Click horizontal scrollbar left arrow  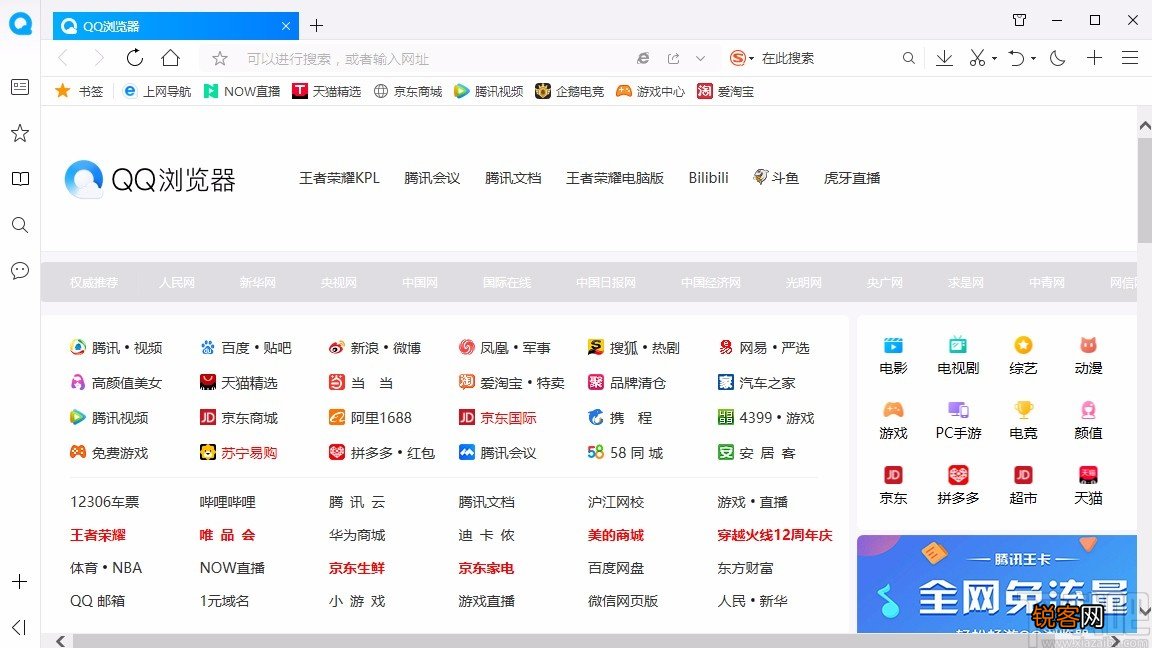pos(60,641)
